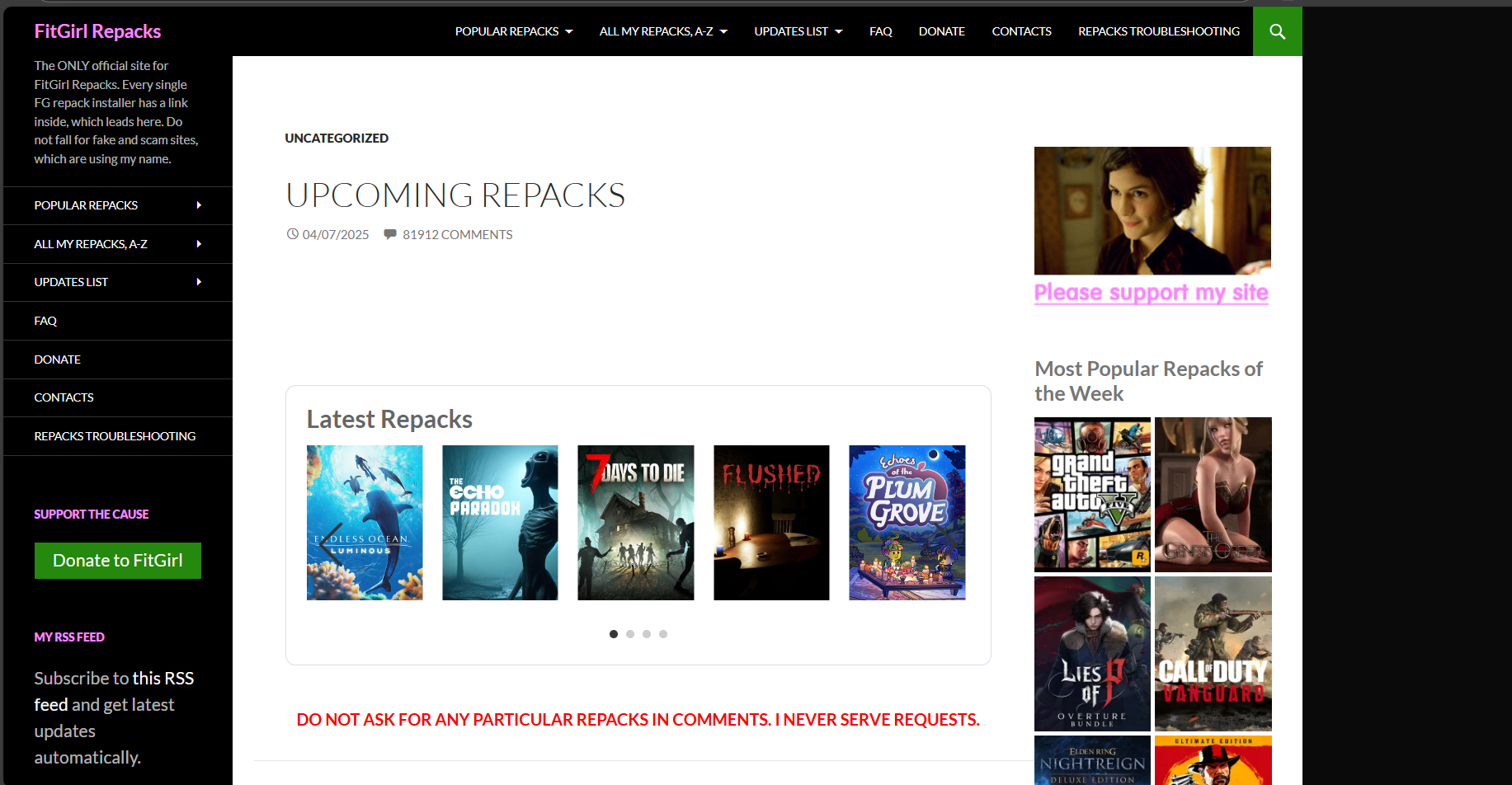The image size is (1512, 785).
Task: Open The Echo Paradox repack cover
Action: pyautogui.click(x=500, y=523)
